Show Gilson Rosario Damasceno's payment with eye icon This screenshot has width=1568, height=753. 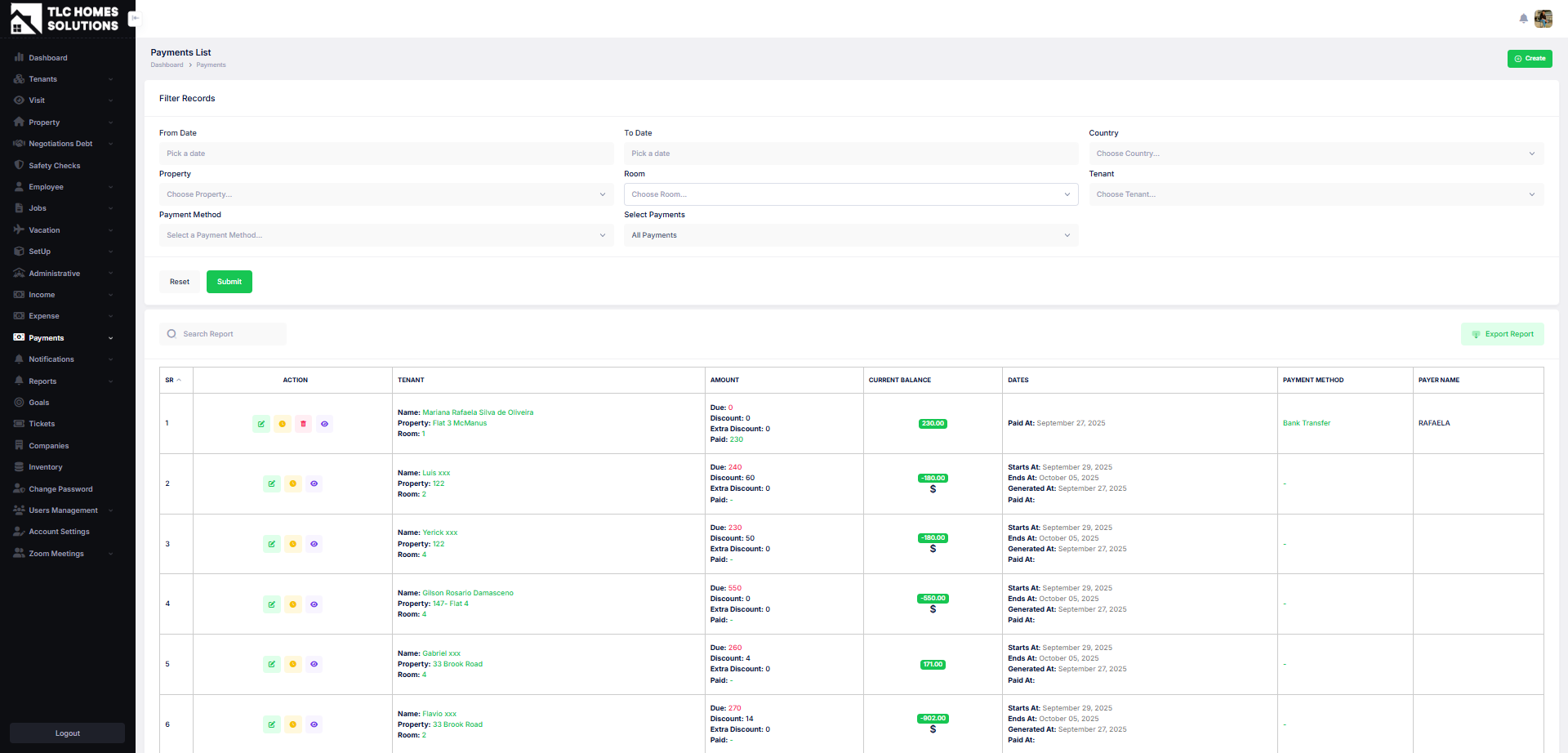314,604
